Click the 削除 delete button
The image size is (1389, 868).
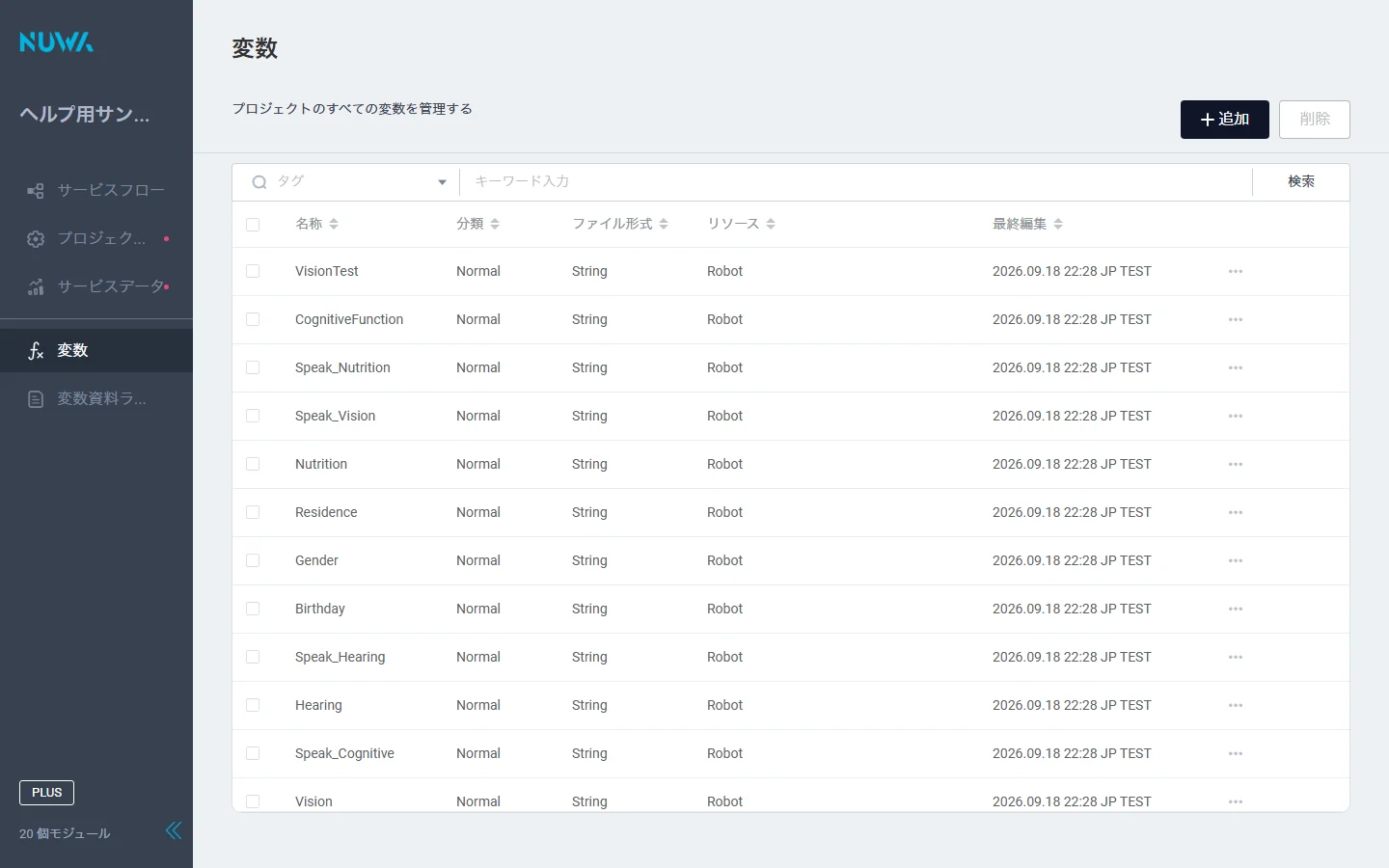pyautogui.click(x=1315, y=120)
